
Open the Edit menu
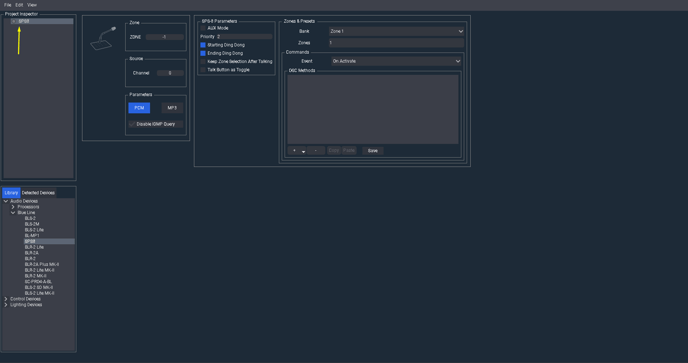pos(19,5)
